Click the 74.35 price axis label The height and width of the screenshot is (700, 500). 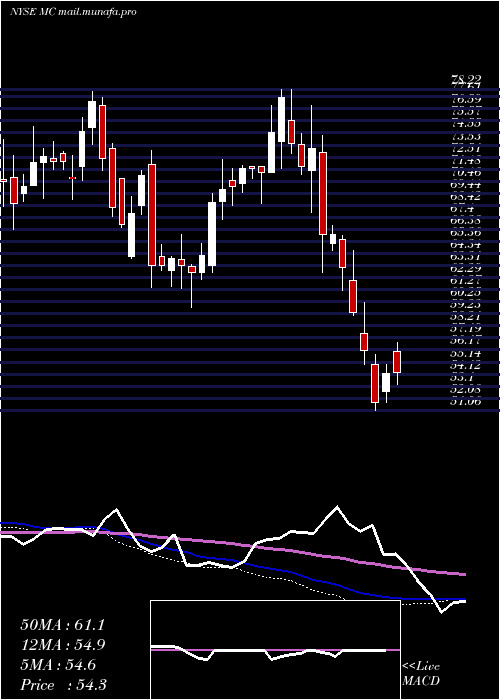click(466, 125)
